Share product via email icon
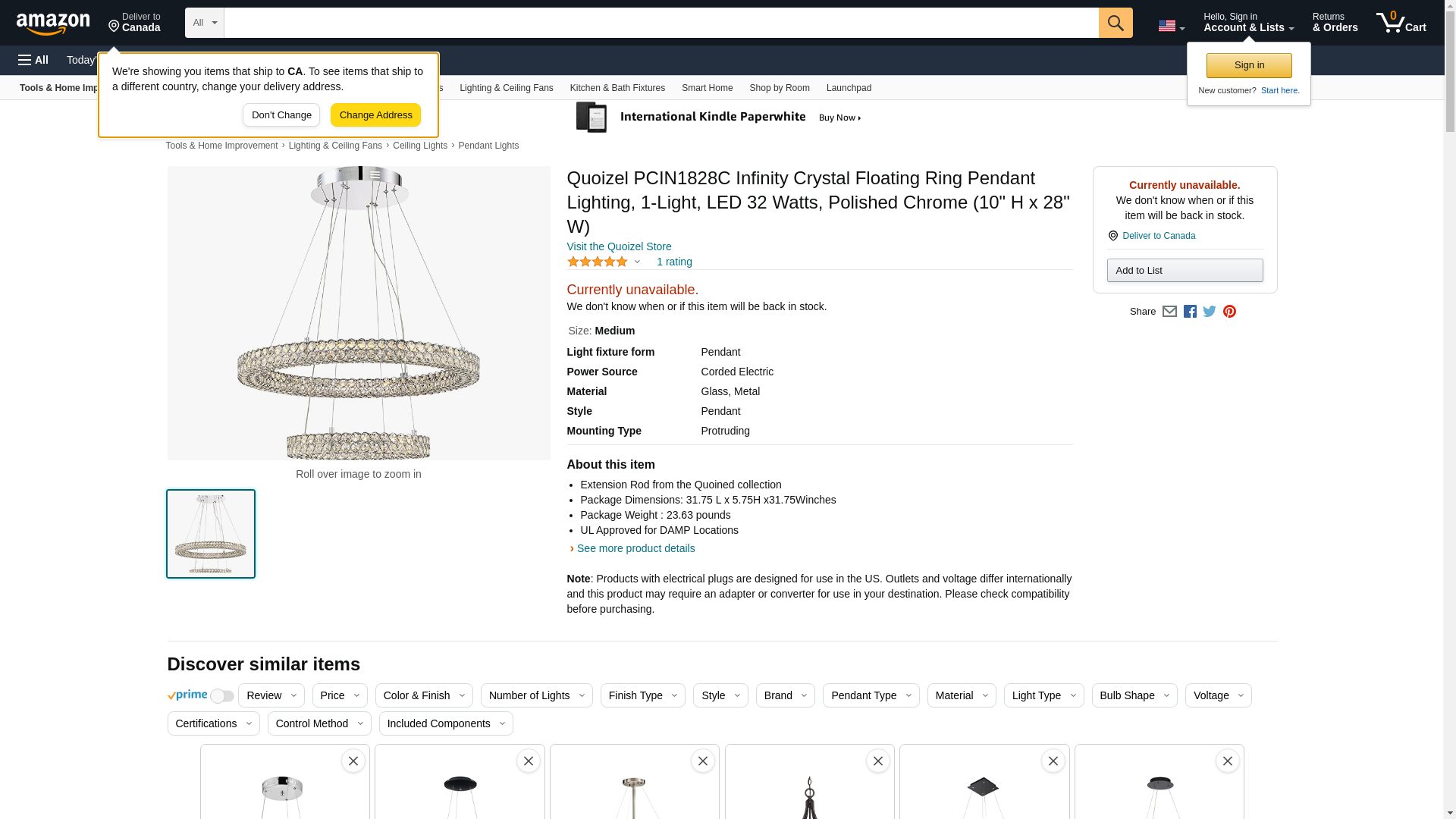 pyautogui.click(x=1169, y=312)
